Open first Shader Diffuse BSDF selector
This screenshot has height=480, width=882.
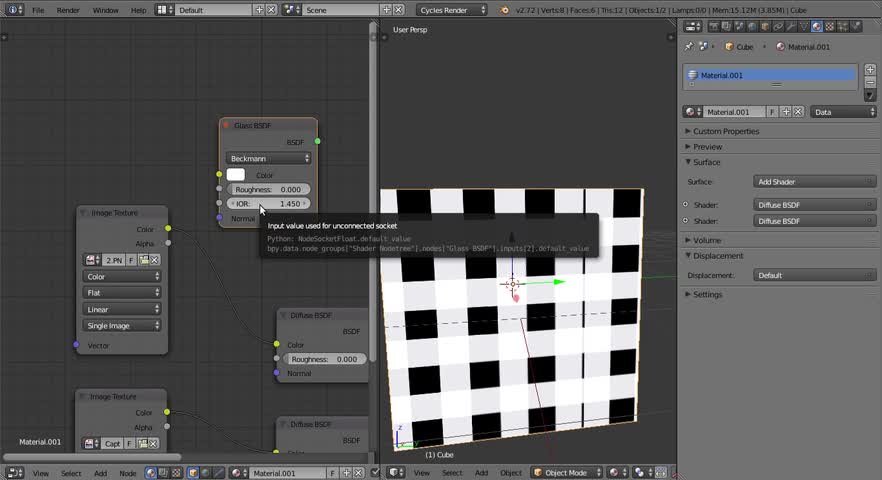pos(814,205)
